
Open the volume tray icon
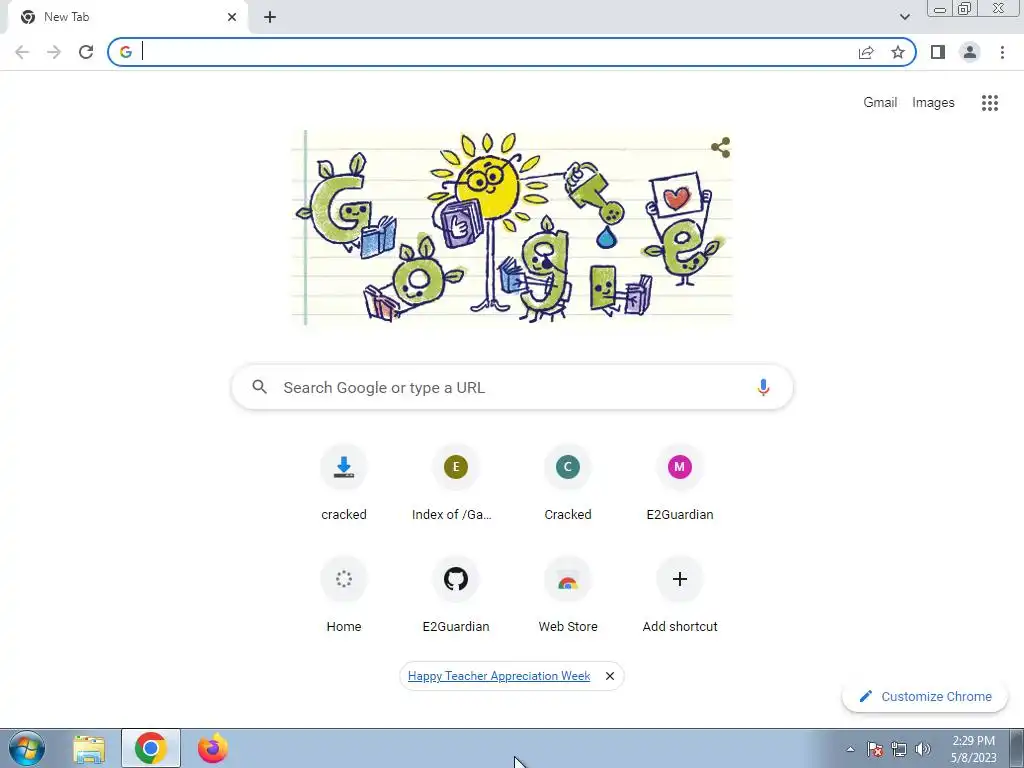[923, 749]
